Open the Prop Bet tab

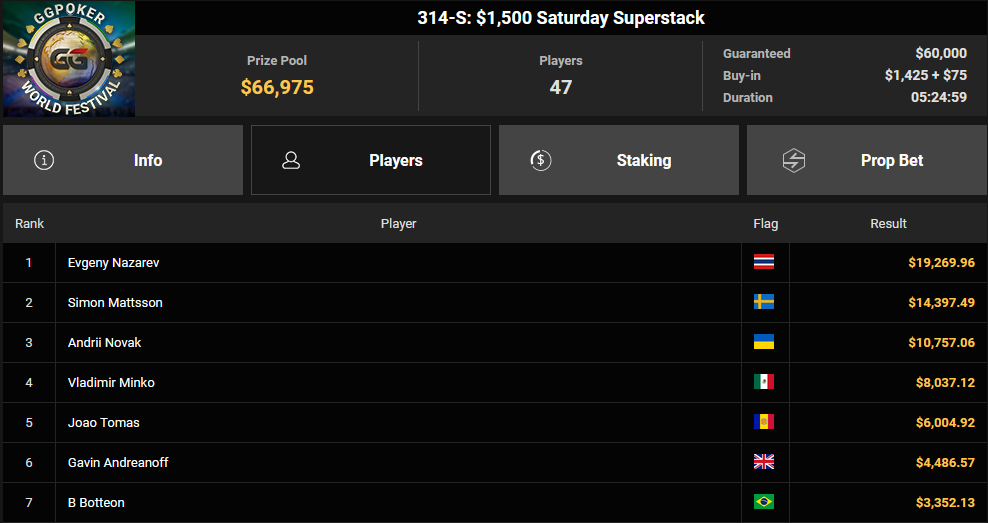click(x=866, y=160)
